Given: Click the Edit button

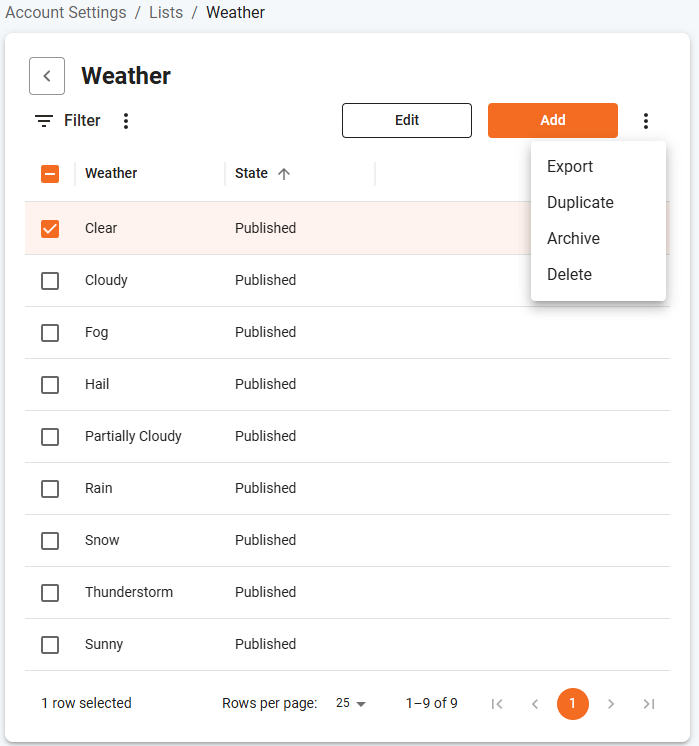Looking at the screenshot, I should (407, 120).
